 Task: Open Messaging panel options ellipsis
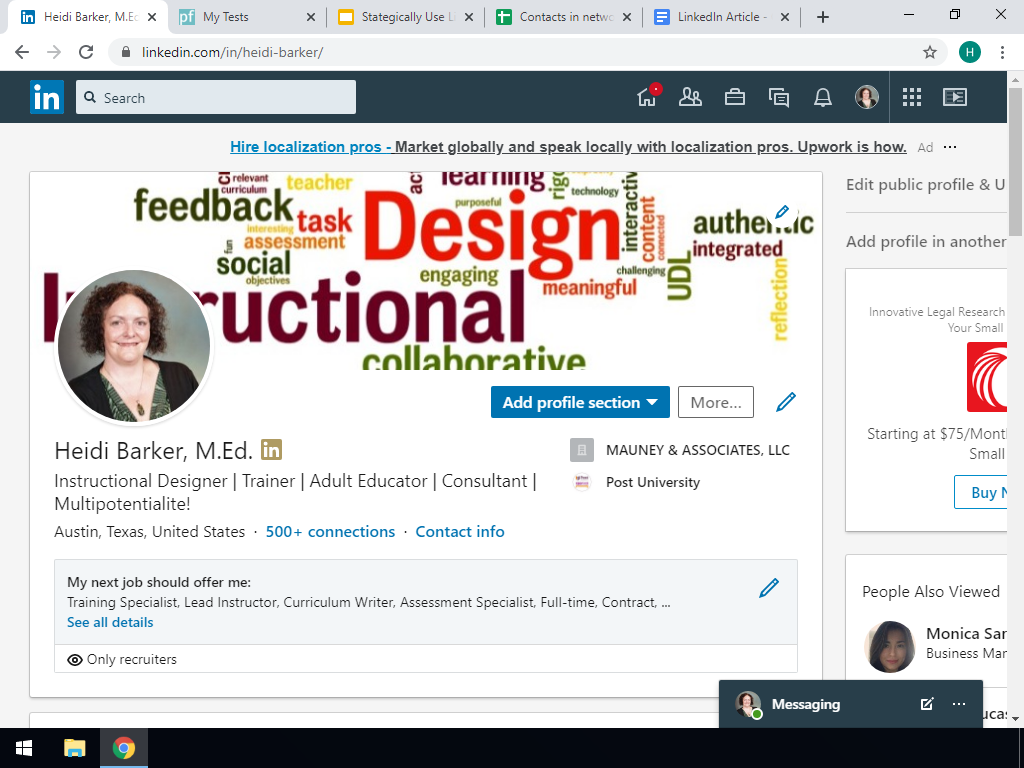pos(959,704)
